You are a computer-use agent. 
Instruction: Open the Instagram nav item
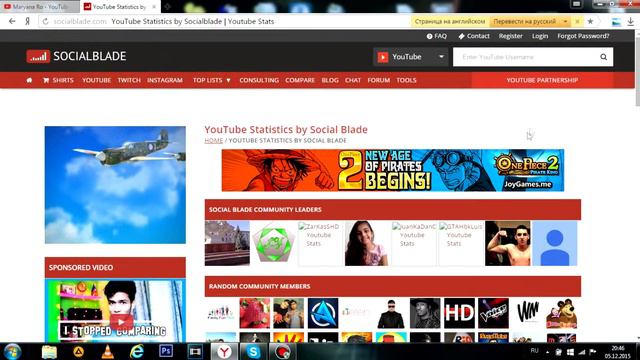pyautogui.click(x=165, y=80)
